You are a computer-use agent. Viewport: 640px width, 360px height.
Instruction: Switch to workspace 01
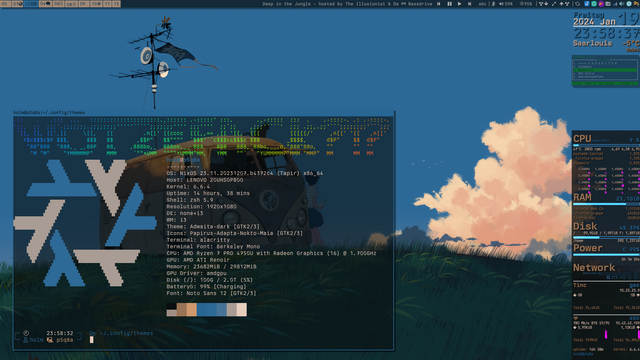(17, 4)
